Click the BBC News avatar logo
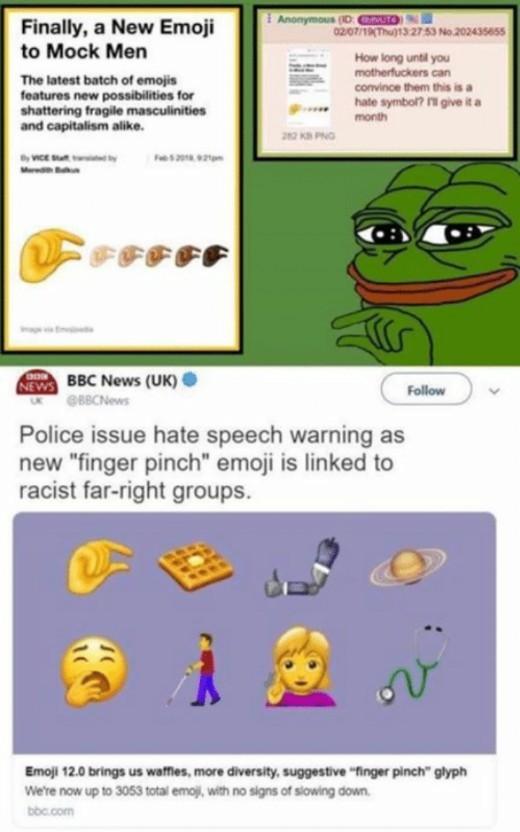 [x=36, y=386]
